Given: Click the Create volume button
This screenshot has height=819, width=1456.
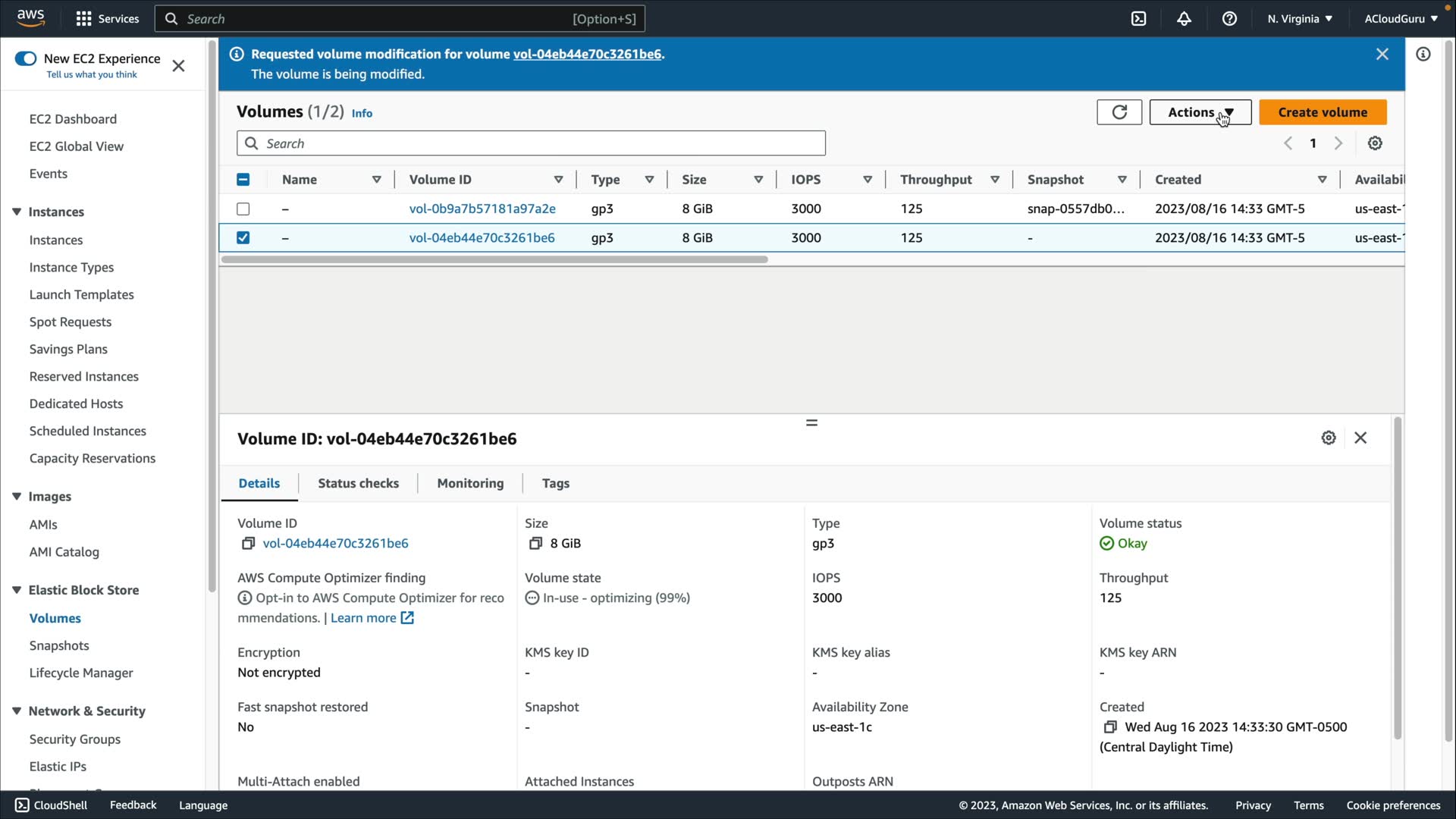Looking at the screenshot, I should point(1322,112).
